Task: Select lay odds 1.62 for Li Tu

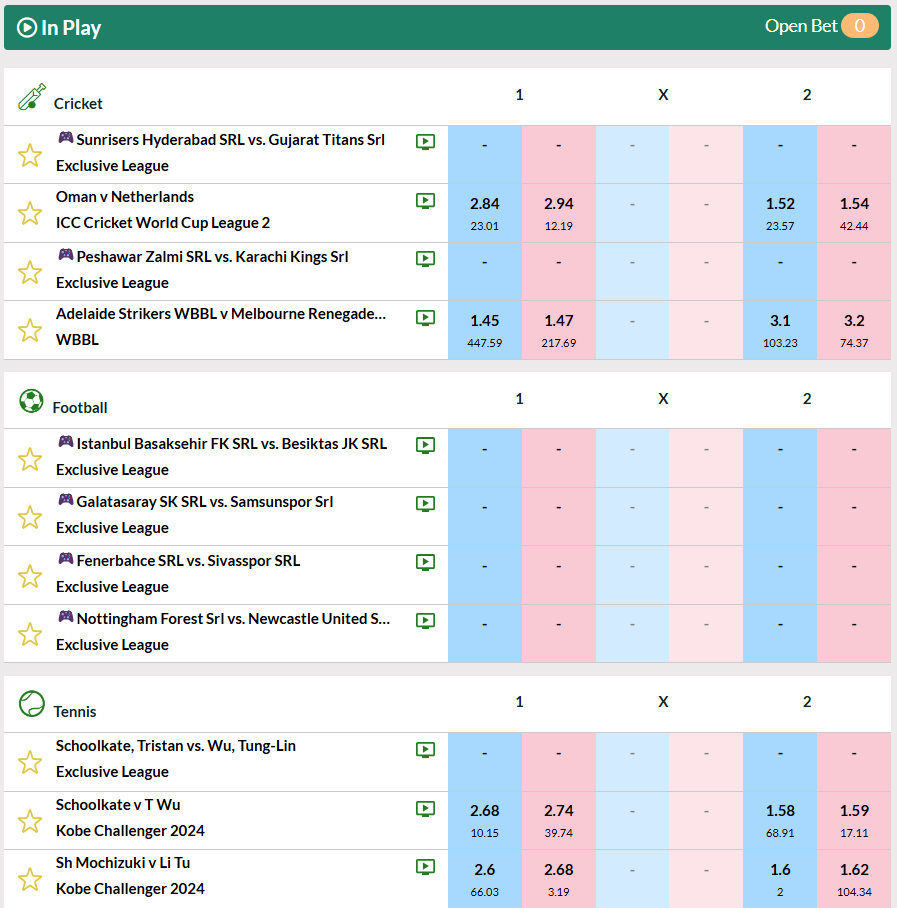Action: [854, 878]
